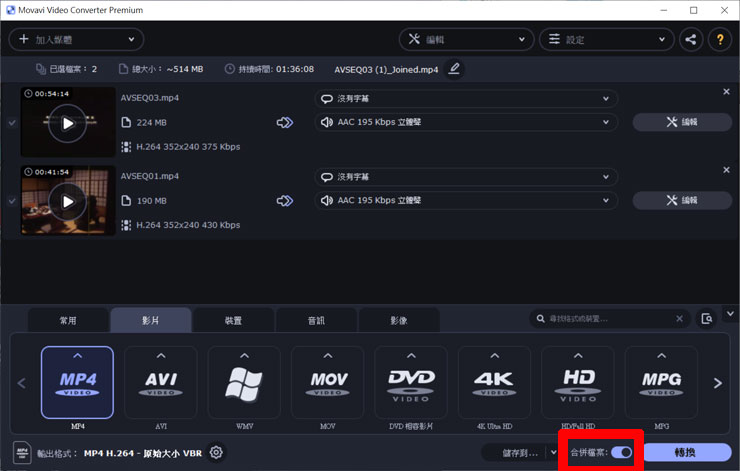Viewport: 740px width, 471px height.
Task: Click the convert arrow icon for AVSEQ01.mp4
Action: tap(285, 201)
